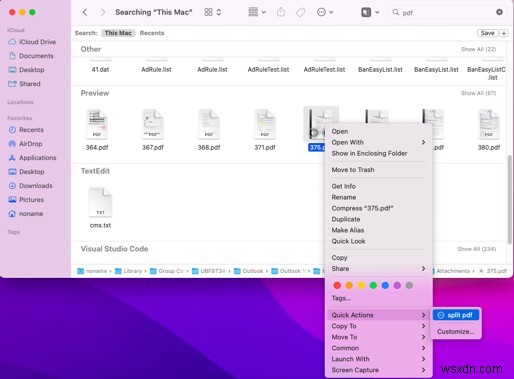Apply the orange tag color
The height and width of the screenshot is (379, 514).
[349, 285]
